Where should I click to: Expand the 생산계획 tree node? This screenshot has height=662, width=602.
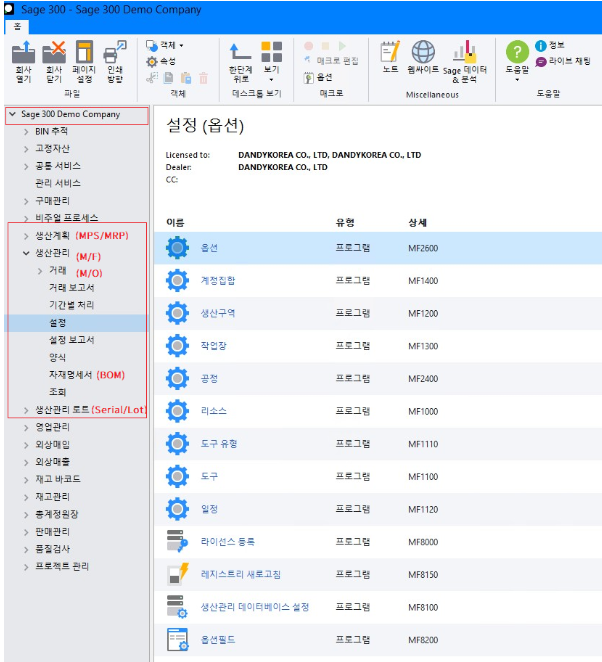coord(26,236)
